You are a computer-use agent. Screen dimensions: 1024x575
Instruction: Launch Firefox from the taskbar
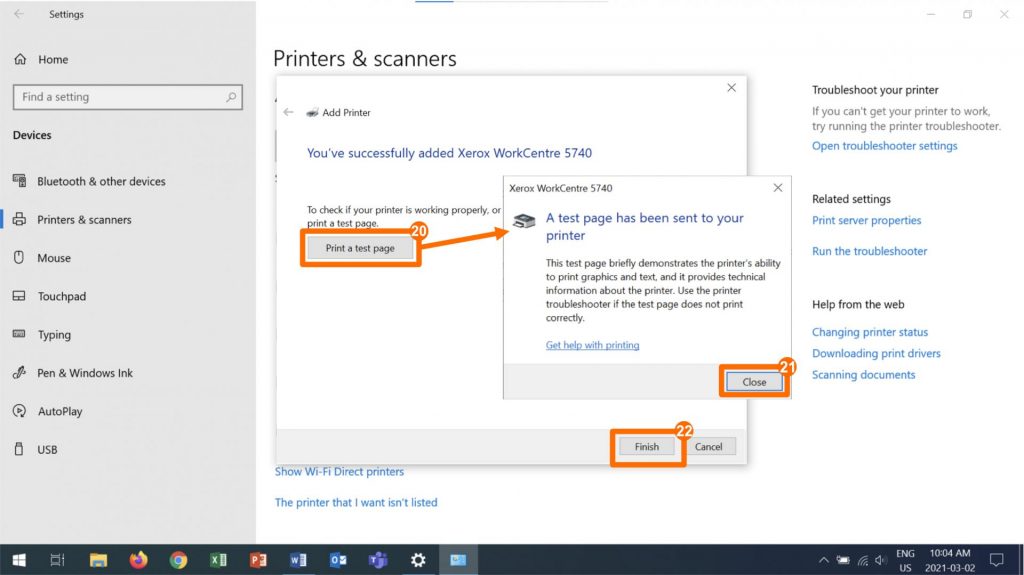(138, 560)
